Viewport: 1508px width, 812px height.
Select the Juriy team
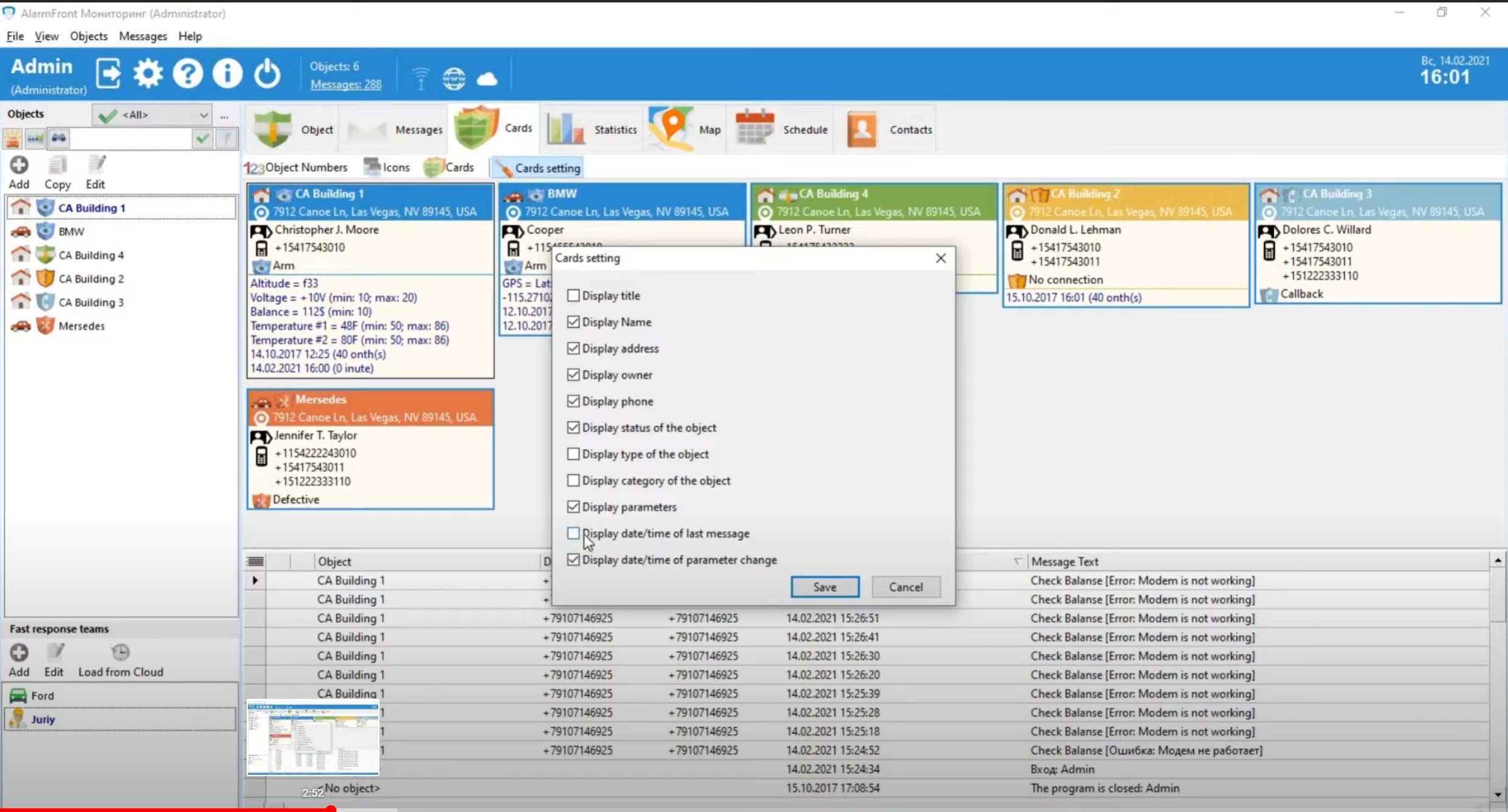click(x=121, y=719)
